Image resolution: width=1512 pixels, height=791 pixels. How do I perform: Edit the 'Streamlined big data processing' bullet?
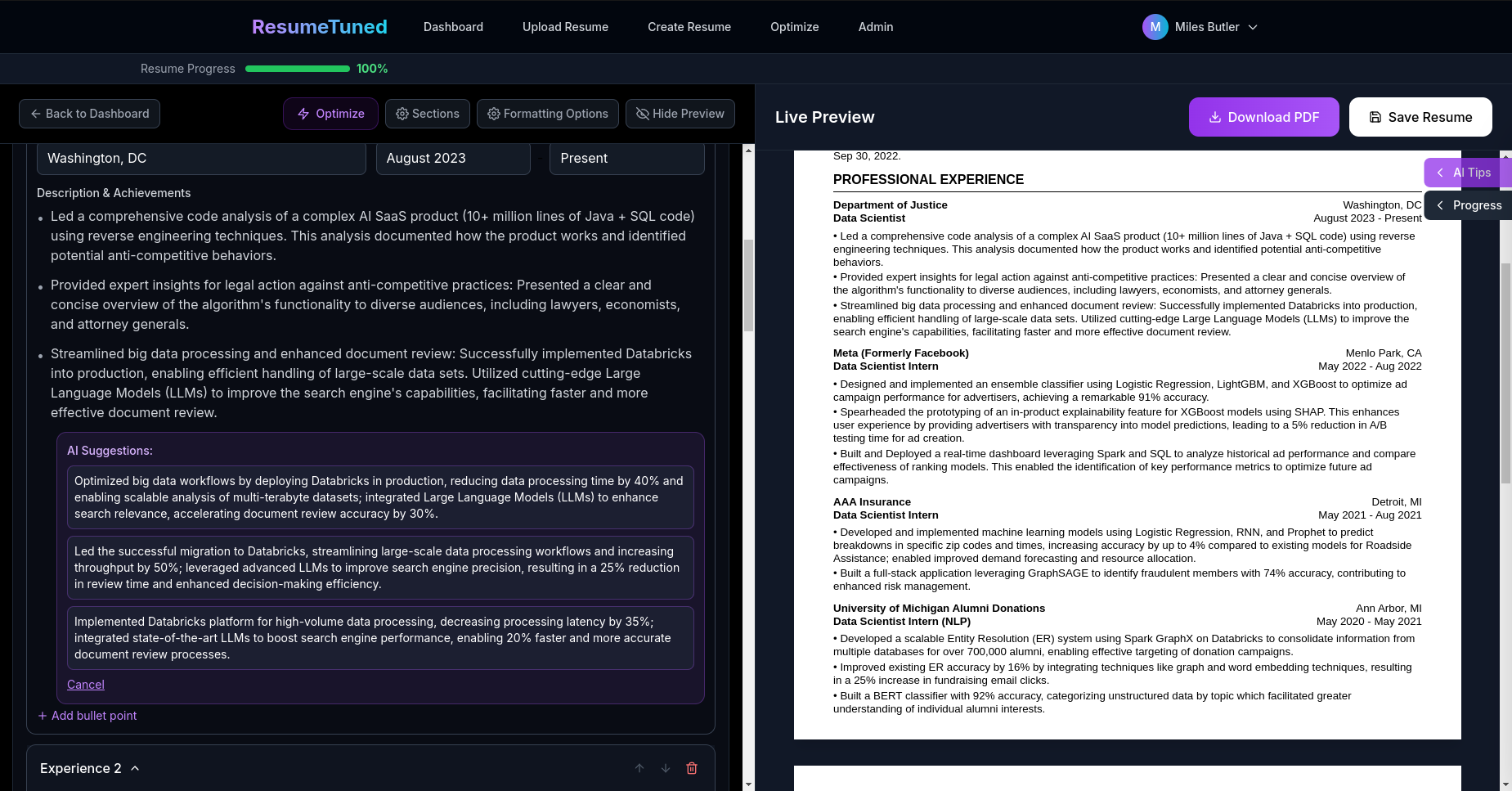[x=373, y=383]
